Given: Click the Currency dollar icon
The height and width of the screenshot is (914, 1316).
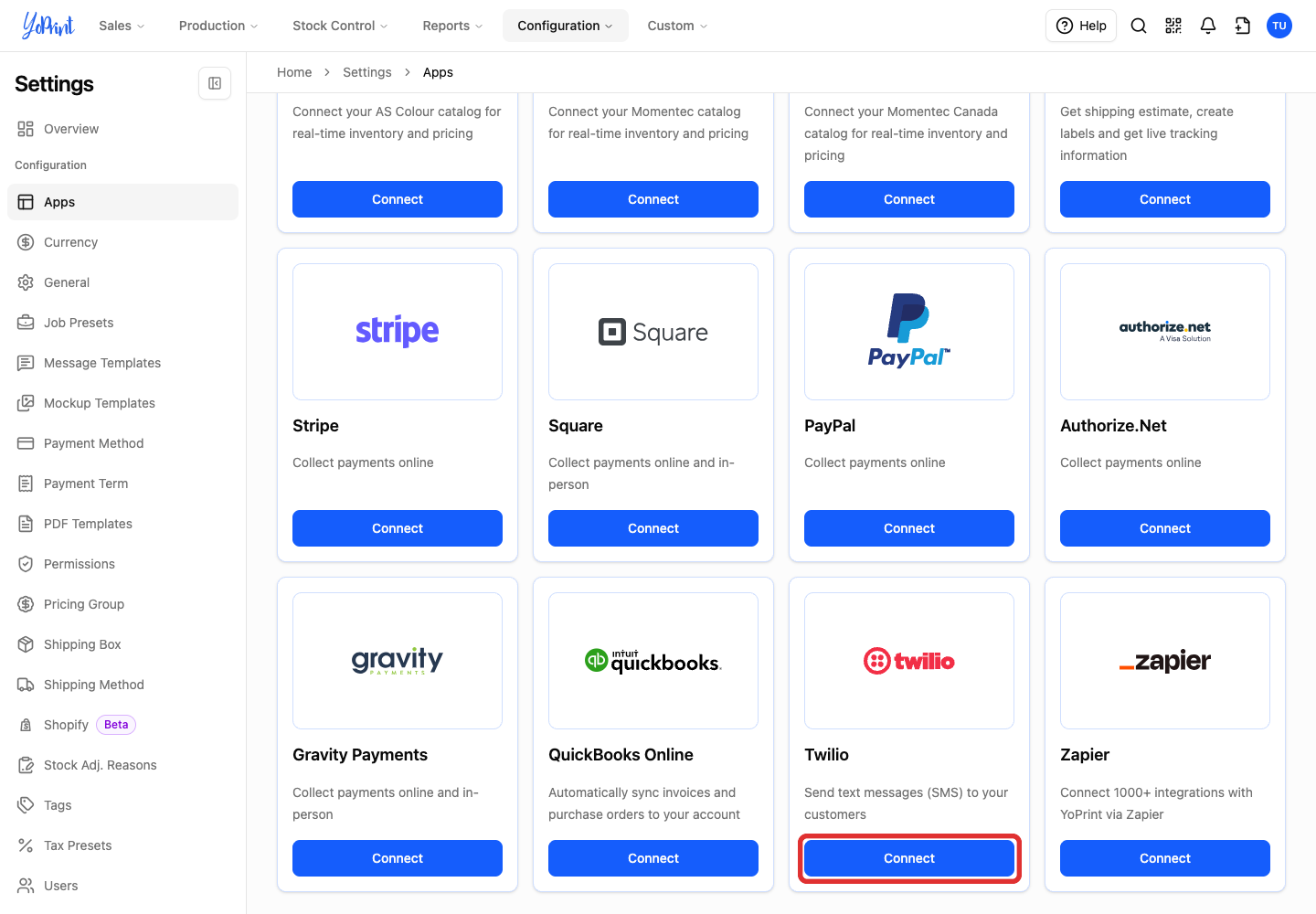Looking at the screenshot, I should click(x=26, y=242).
